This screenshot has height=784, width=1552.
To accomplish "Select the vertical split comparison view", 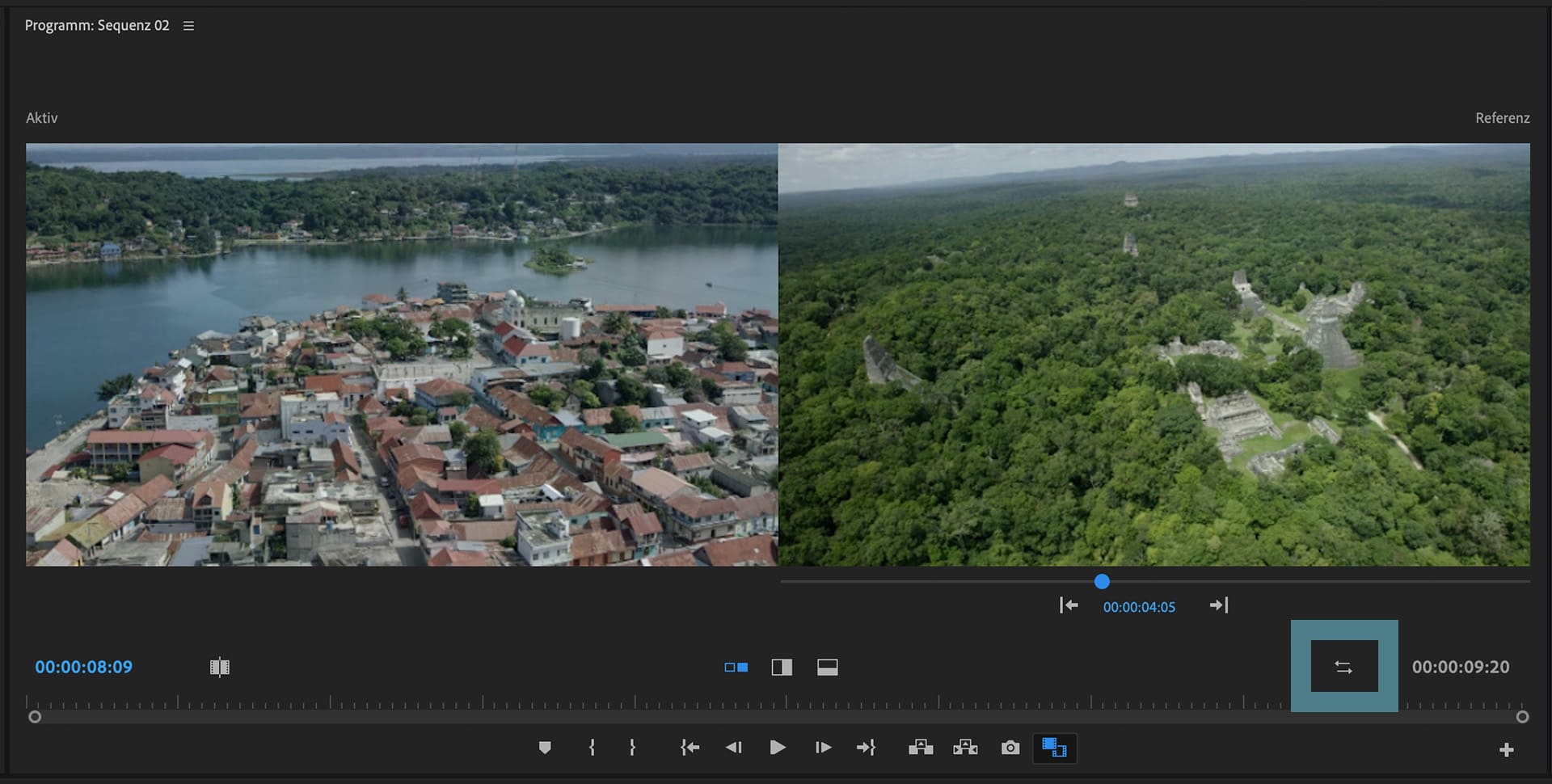I will coord(782,668).
